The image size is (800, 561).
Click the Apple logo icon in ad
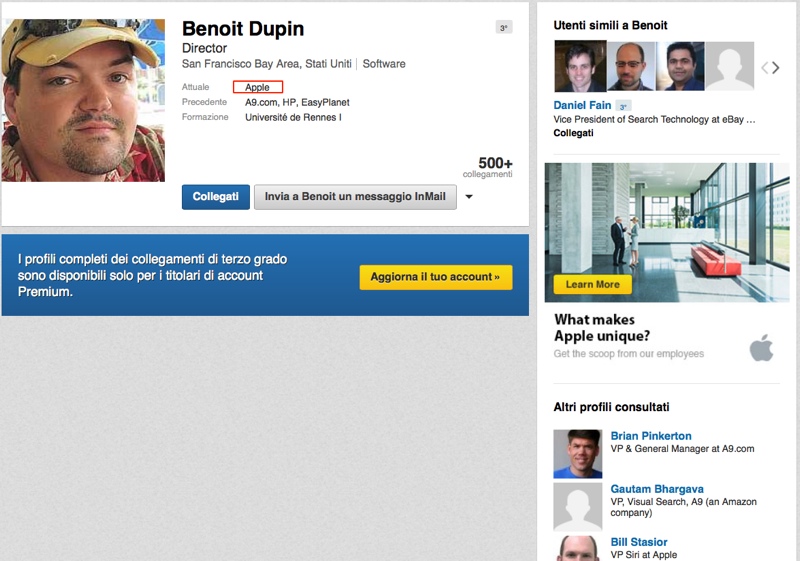point(762,348)
